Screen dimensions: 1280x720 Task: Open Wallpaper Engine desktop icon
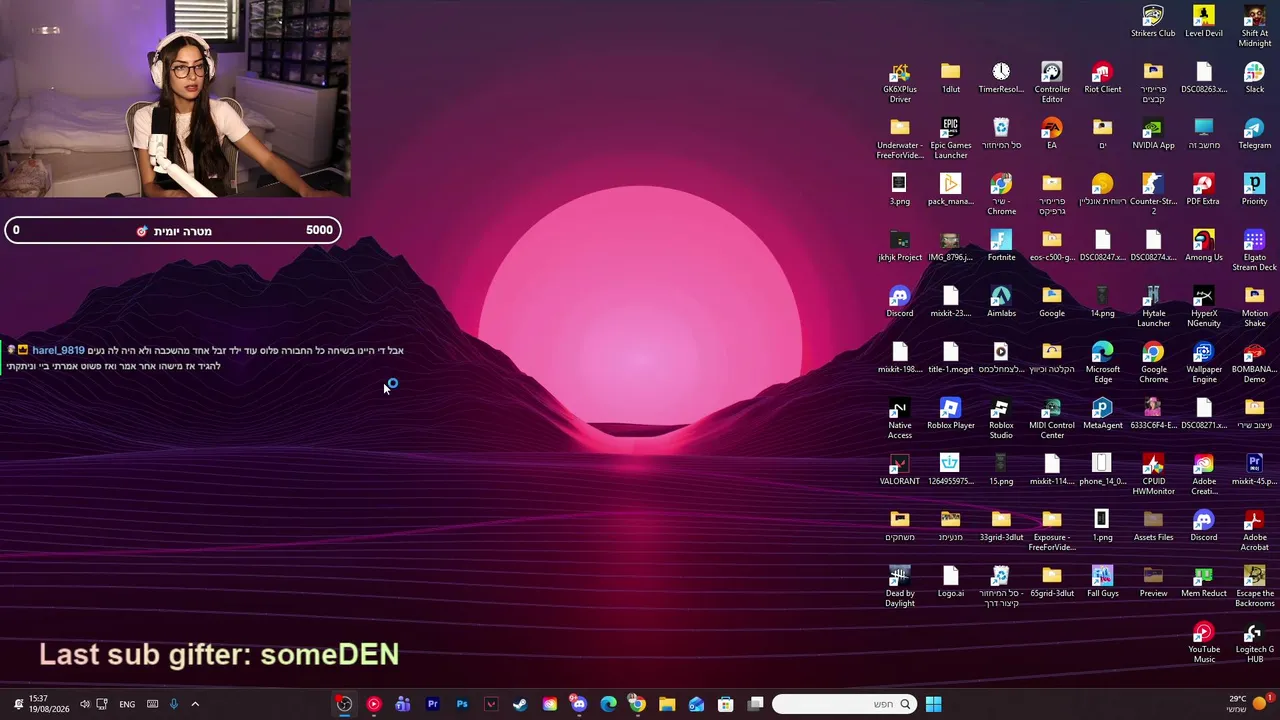tap(1203, 362)
